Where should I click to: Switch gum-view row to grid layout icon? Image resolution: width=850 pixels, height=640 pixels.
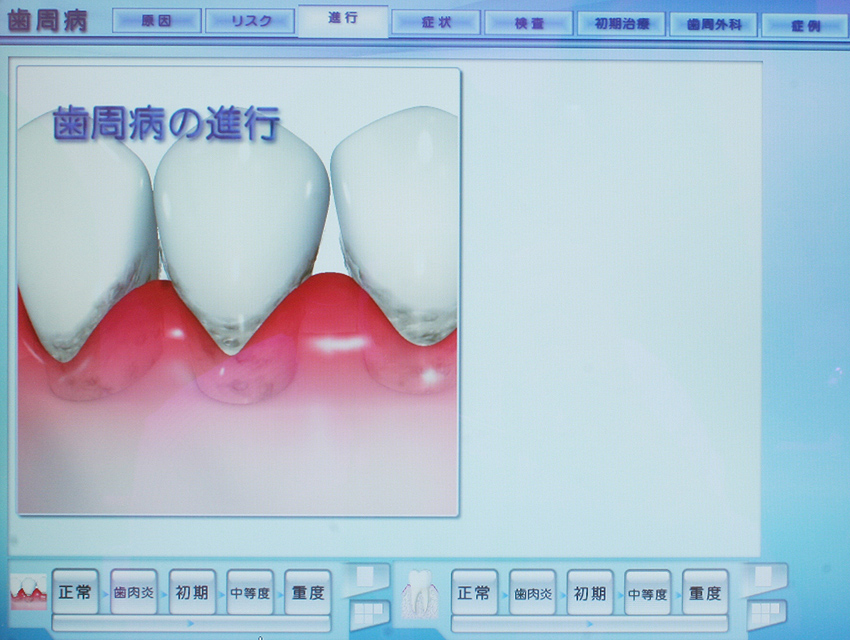pyautogui.click(x=370, y=614)
